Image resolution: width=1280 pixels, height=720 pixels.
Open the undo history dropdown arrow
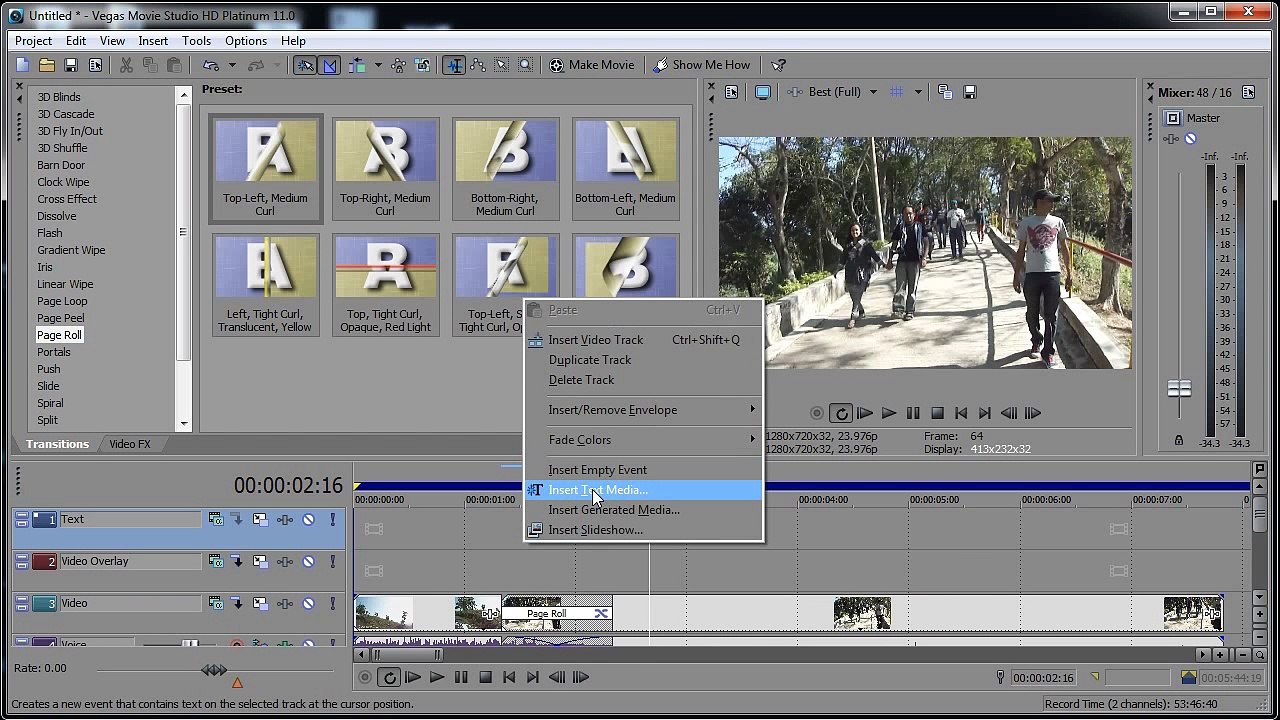tap(232, 65)
